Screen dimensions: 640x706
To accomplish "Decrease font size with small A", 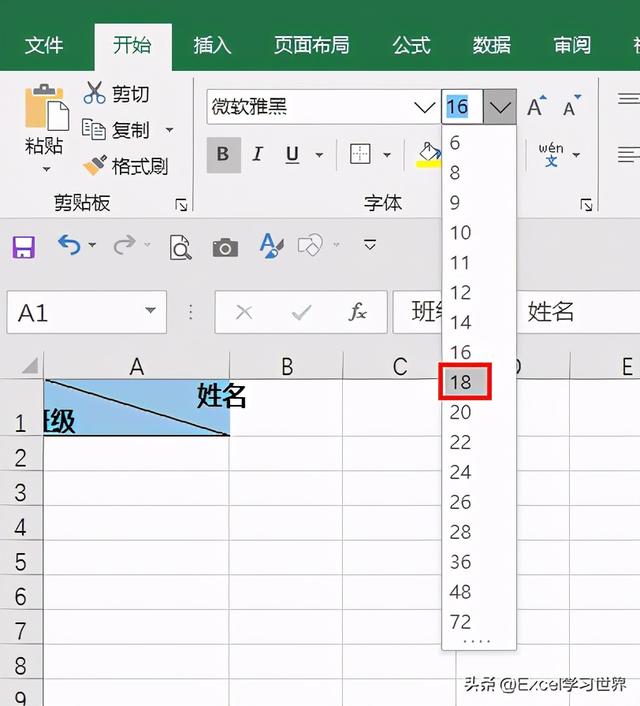I will pyautogui.click(x=572, y=106).
